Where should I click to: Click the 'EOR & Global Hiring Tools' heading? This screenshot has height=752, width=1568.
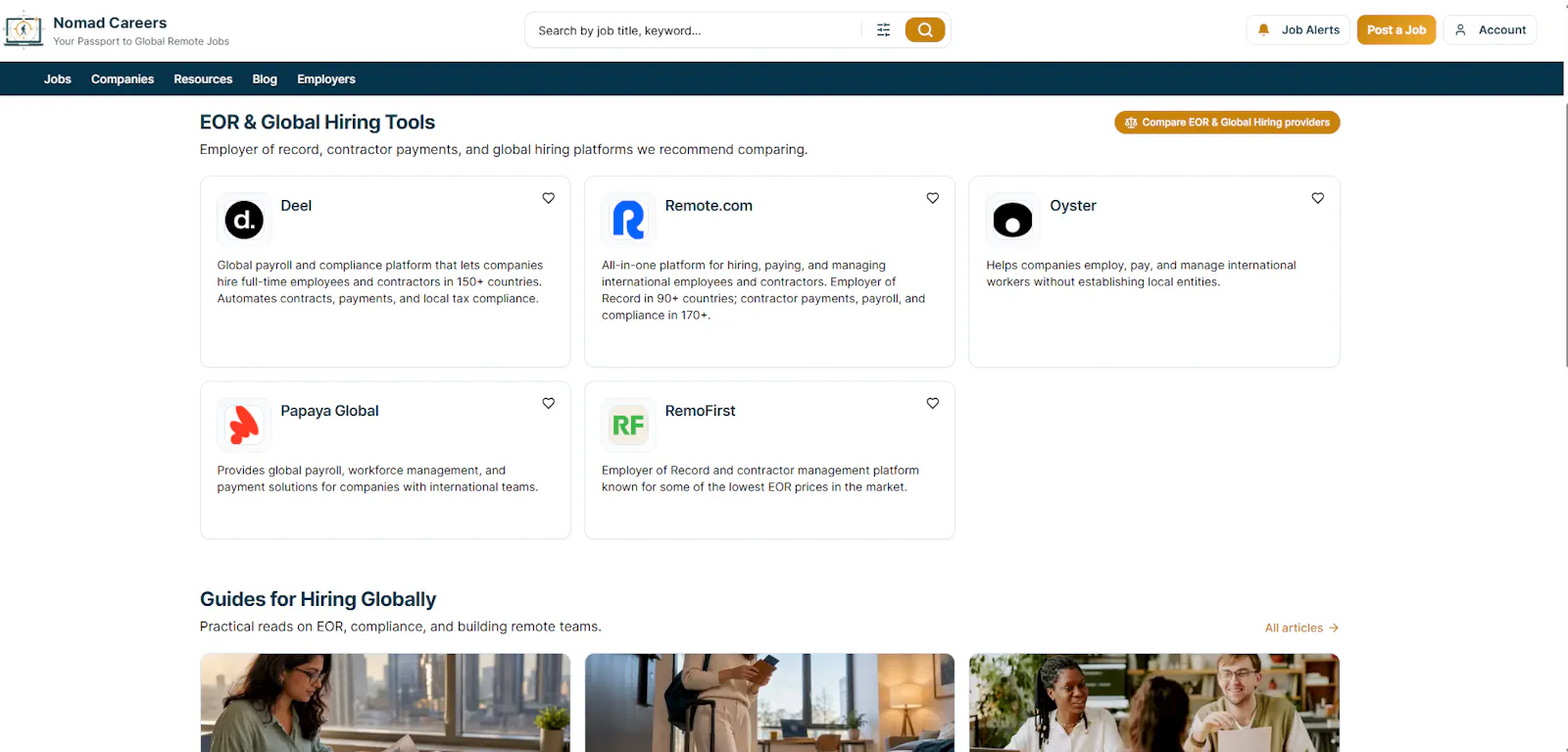pos(318,123)
